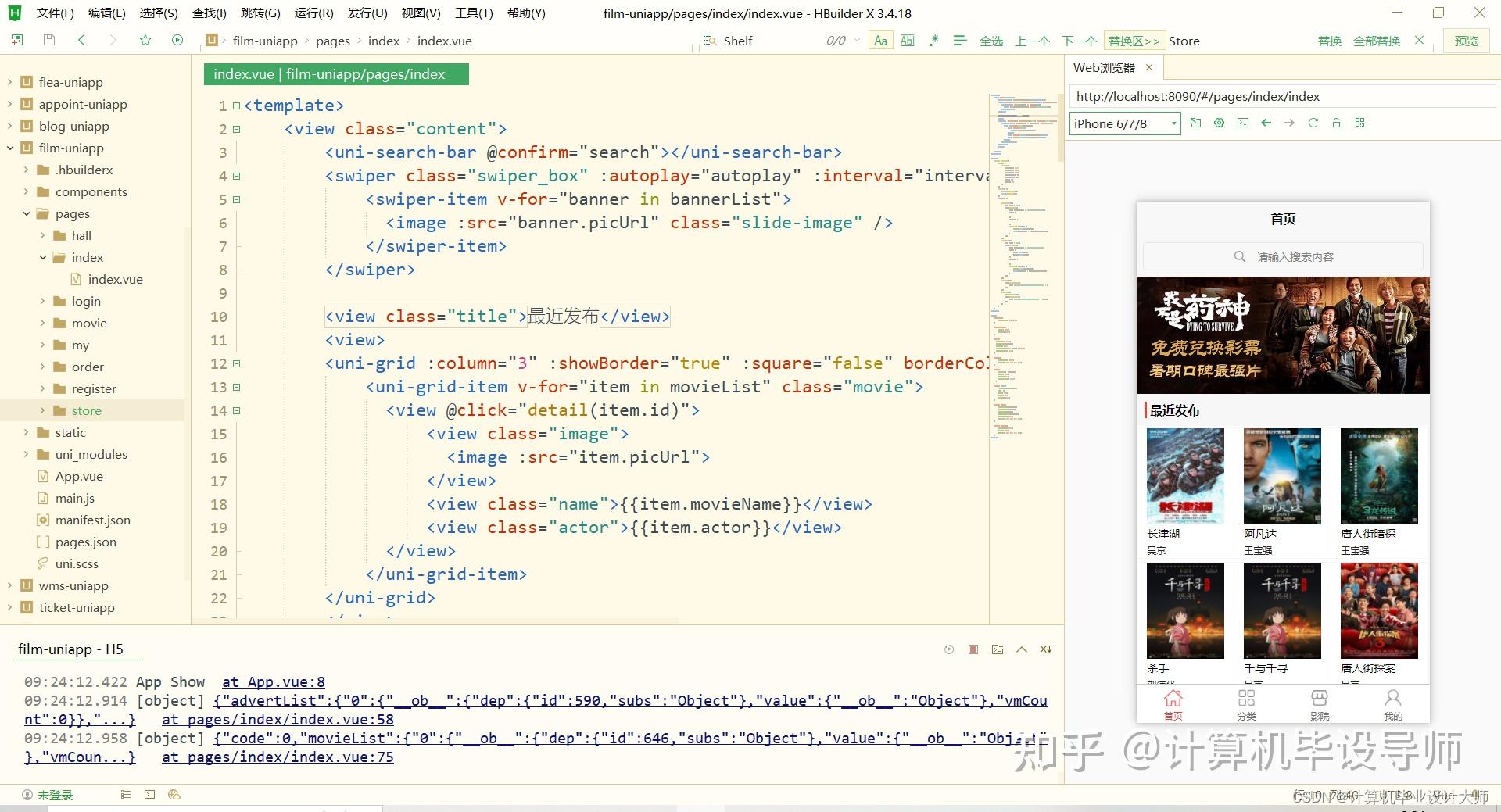Screen dimensions: 1501x812
Task: Enable case-sensitive search with the Aa toggle
Action: (x=880, y=40)
